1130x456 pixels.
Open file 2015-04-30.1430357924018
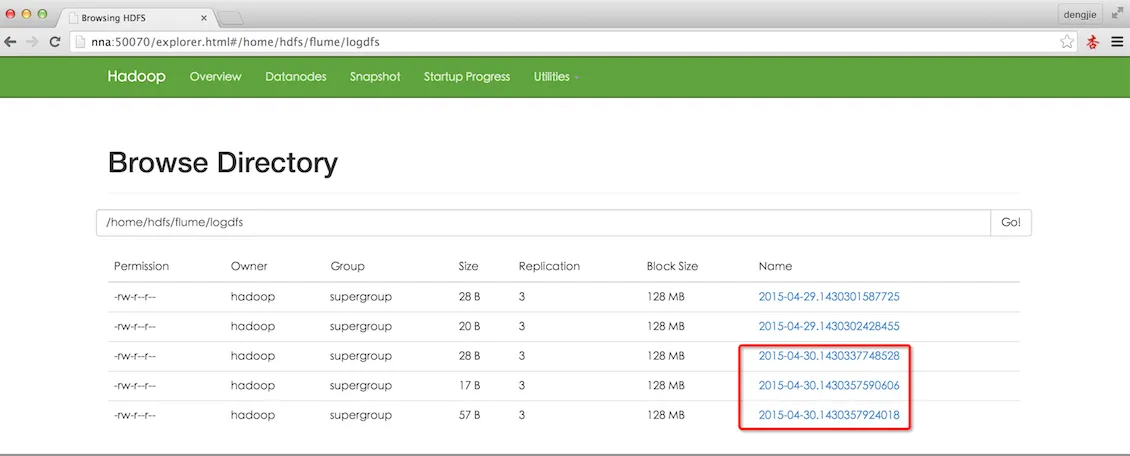(x=829, y=415)
